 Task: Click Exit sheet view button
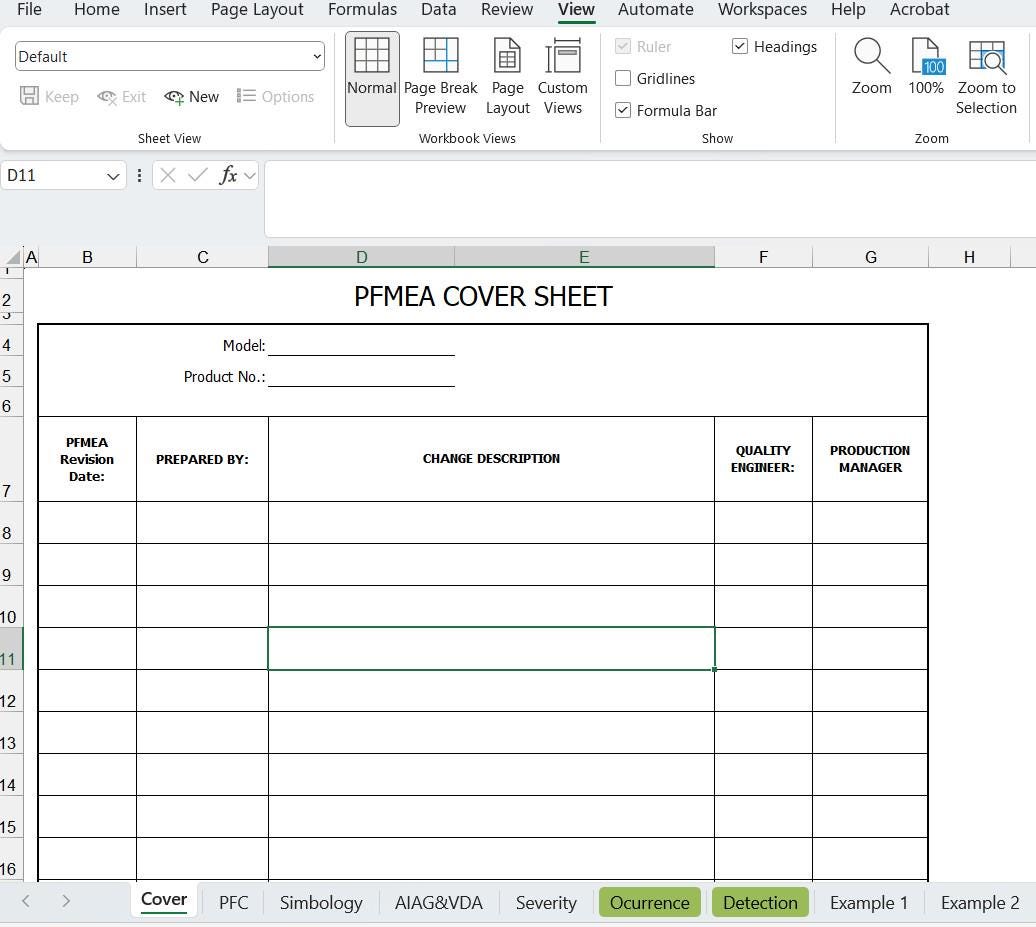[121, 96]
